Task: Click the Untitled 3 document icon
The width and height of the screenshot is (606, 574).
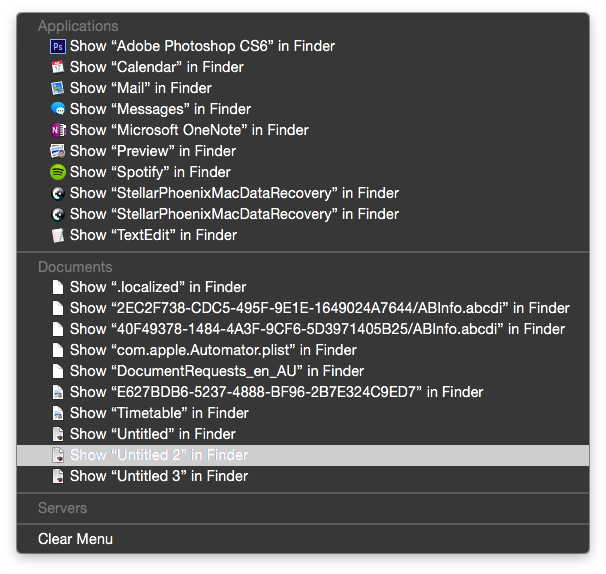Action: 58,476
